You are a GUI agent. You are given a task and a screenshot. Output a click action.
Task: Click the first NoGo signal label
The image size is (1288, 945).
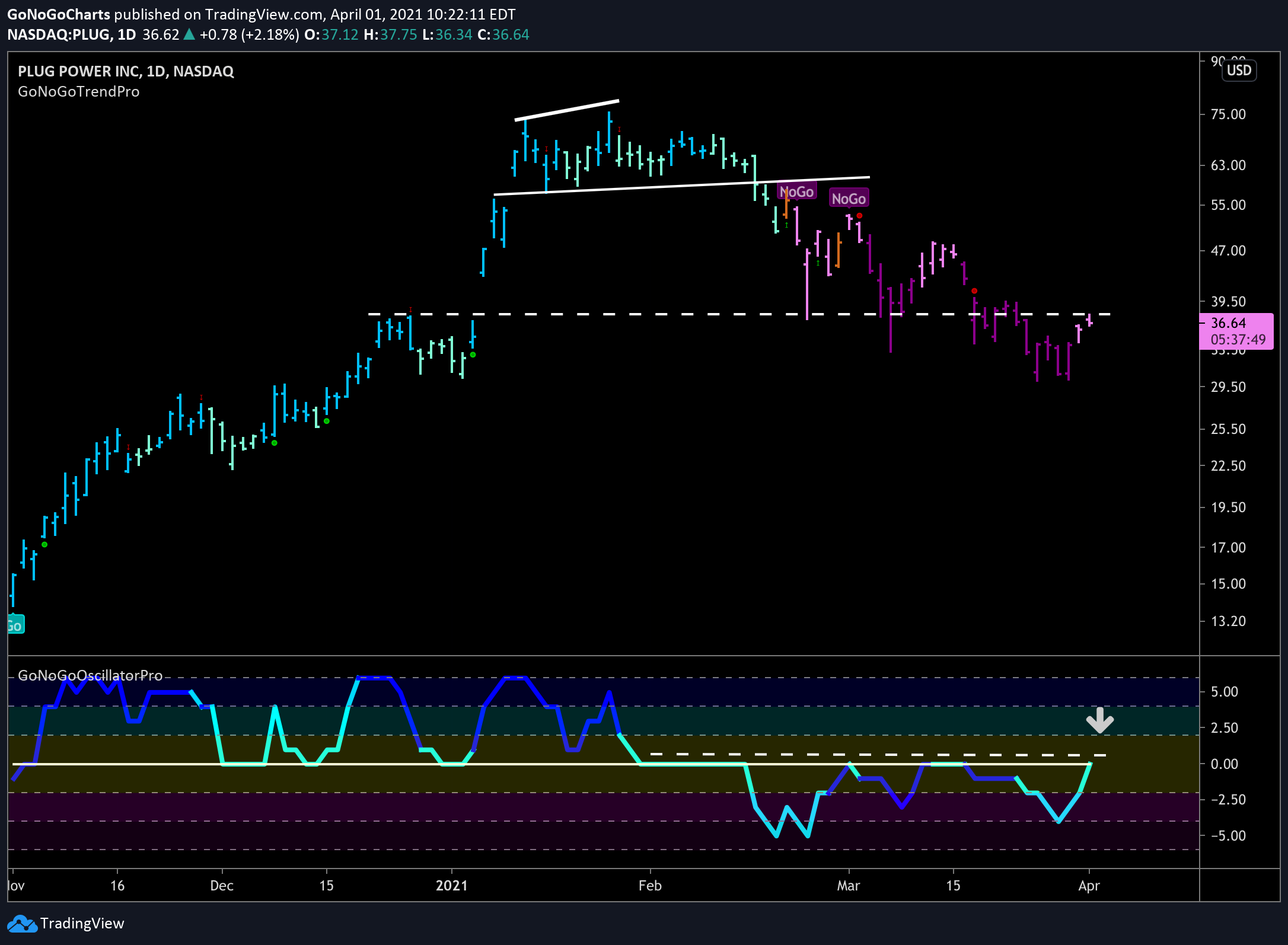click(796, 191)
